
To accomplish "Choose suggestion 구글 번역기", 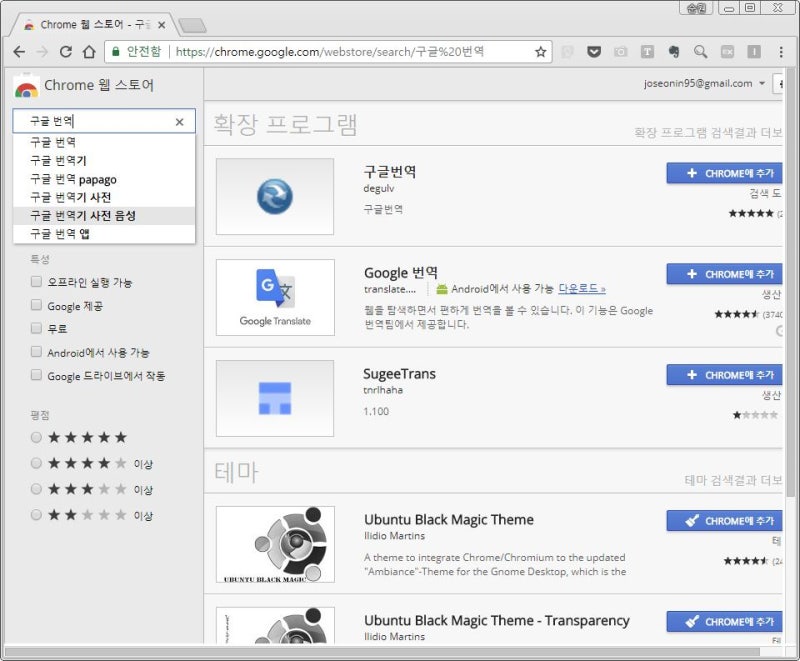I will click(x=104, y=161).
